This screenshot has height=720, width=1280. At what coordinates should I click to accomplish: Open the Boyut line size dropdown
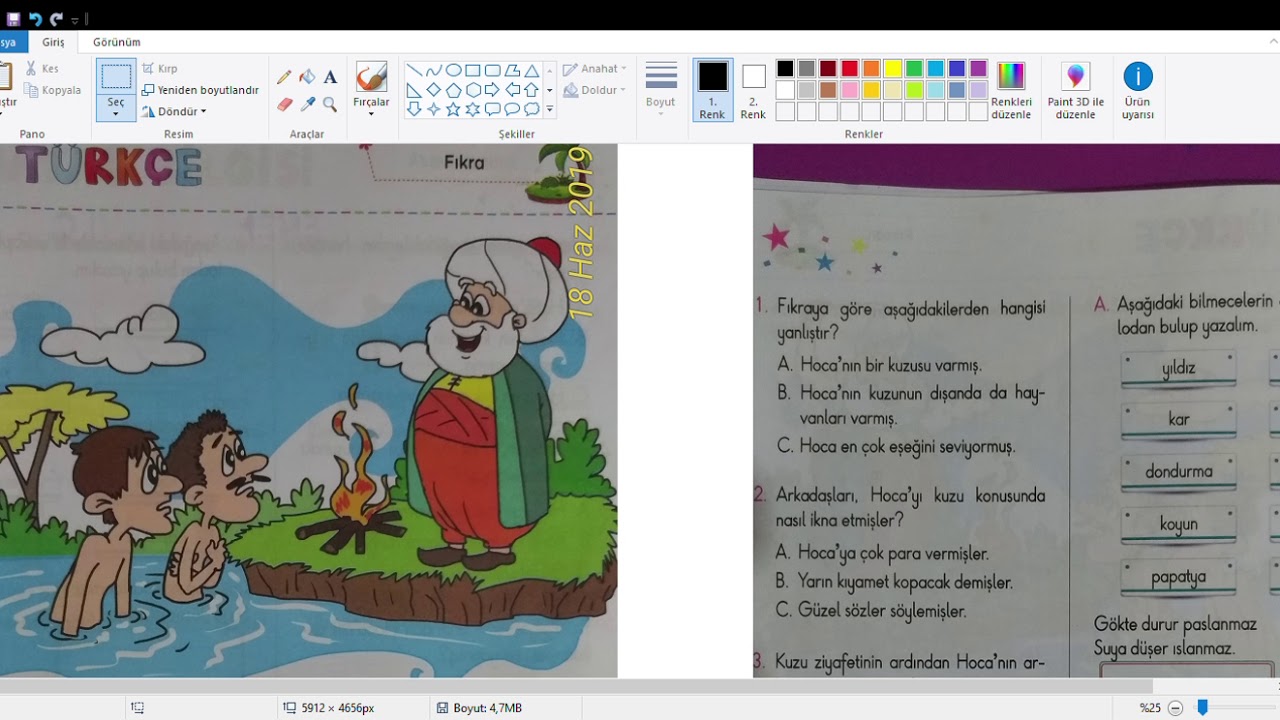click(661, 89)
